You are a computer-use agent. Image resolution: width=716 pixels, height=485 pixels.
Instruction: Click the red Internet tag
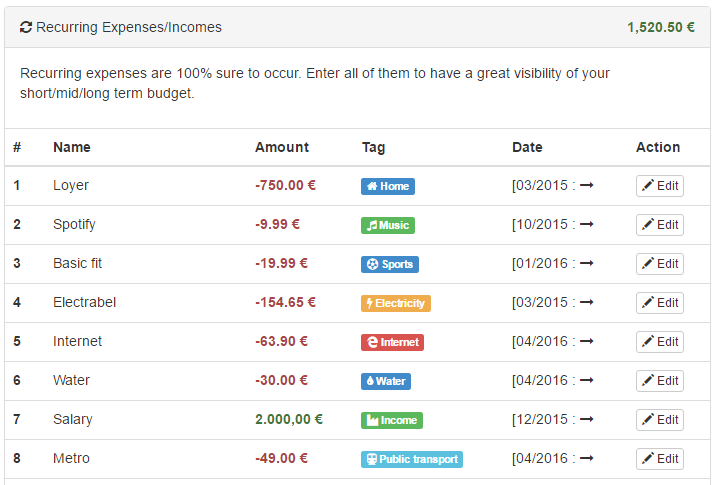point(392,342)
